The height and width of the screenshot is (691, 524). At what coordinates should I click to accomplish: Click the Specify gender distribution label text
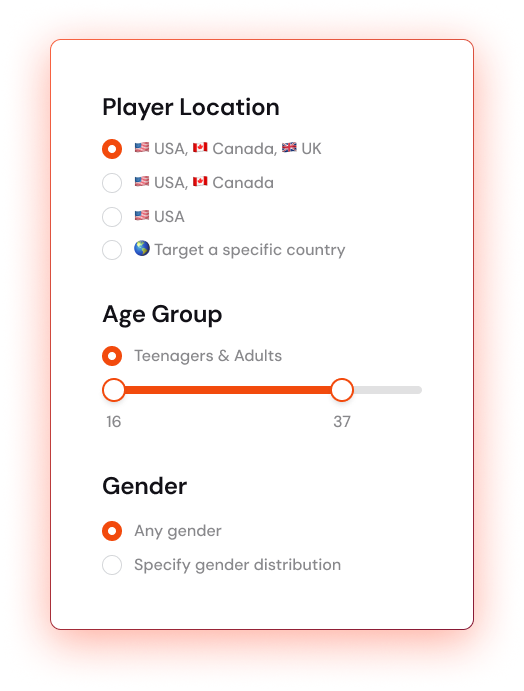point(238,565)
